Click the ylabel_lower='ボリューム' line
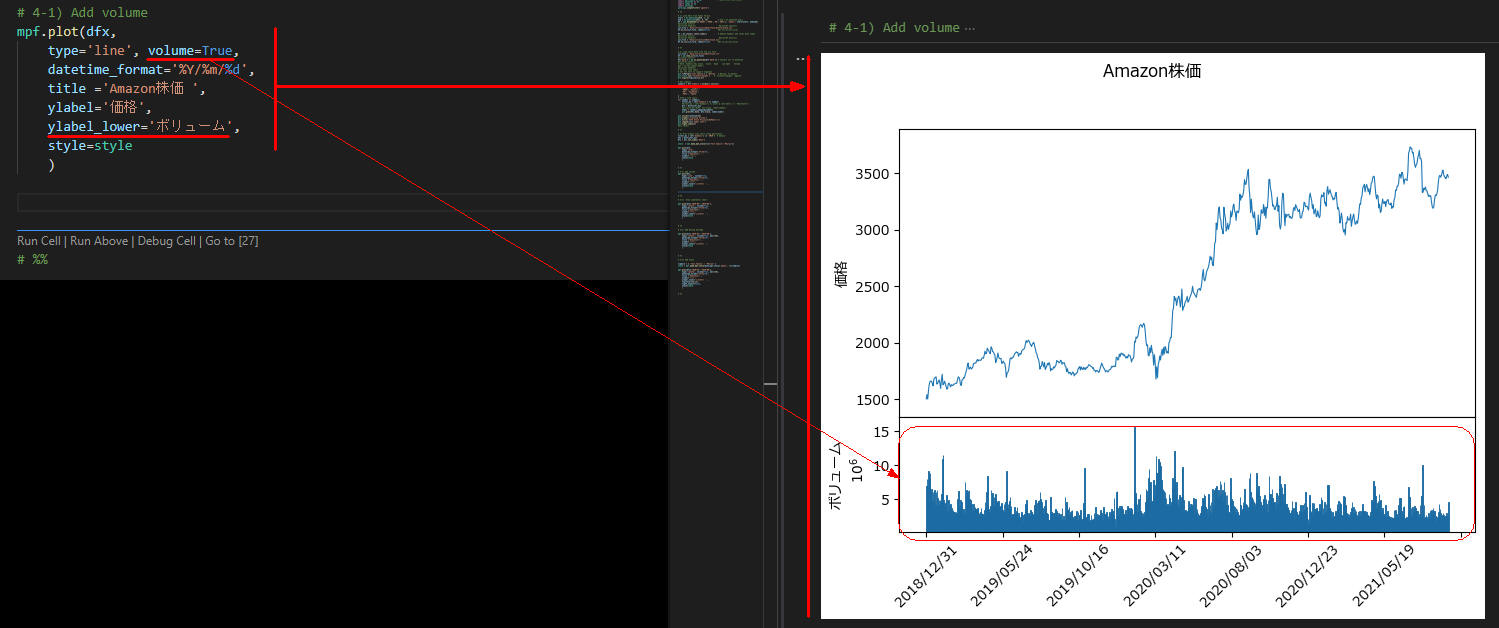Screen dimensions: 1499x628 [144, 127]
